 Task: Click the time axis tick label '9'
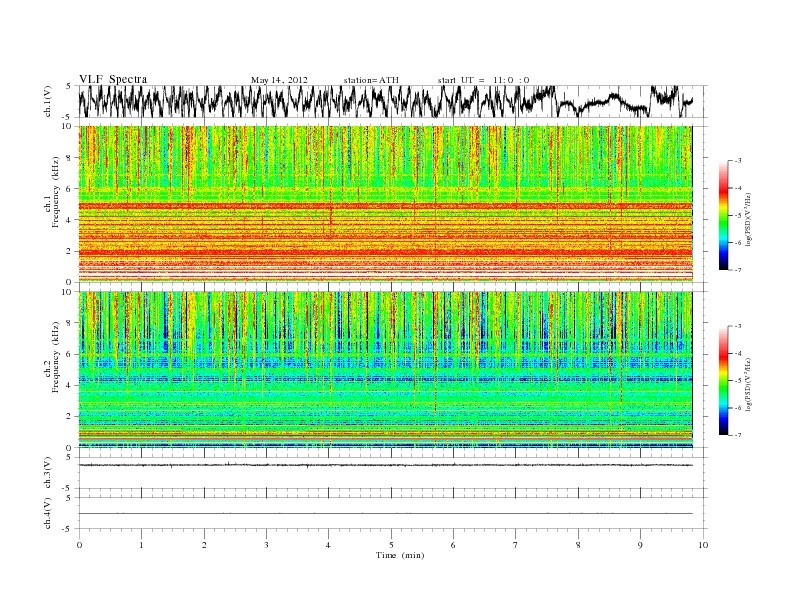click(640, 545)
